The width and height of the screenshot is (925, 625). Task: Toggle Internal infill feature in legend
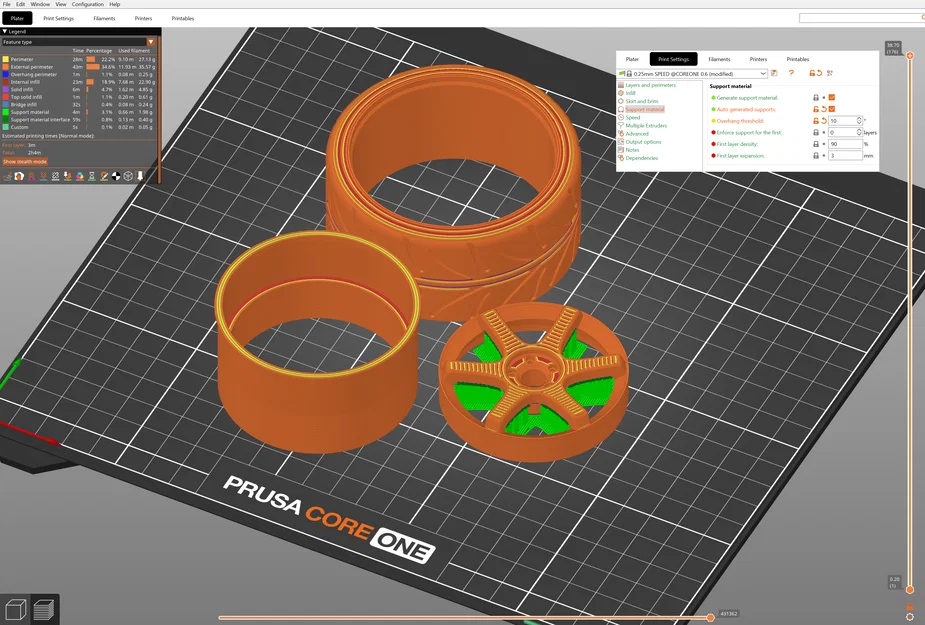(x=78, y=82)
